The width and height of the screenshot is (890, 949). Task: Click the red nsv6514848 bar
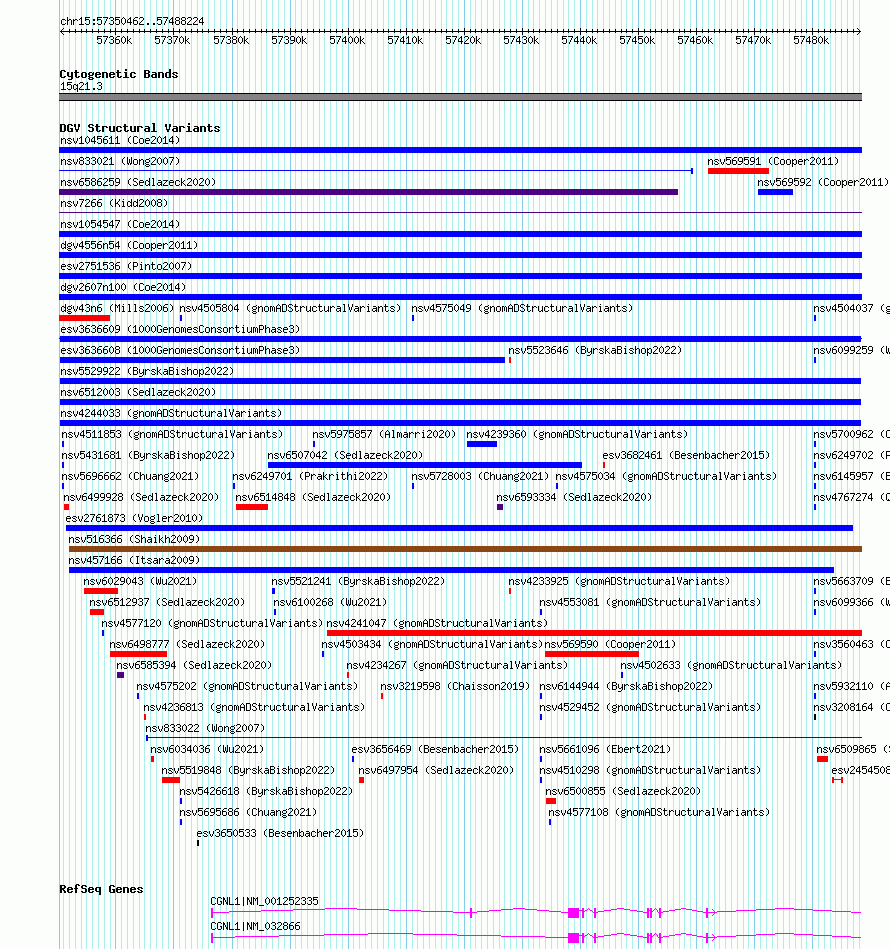(x=252, y=507)
